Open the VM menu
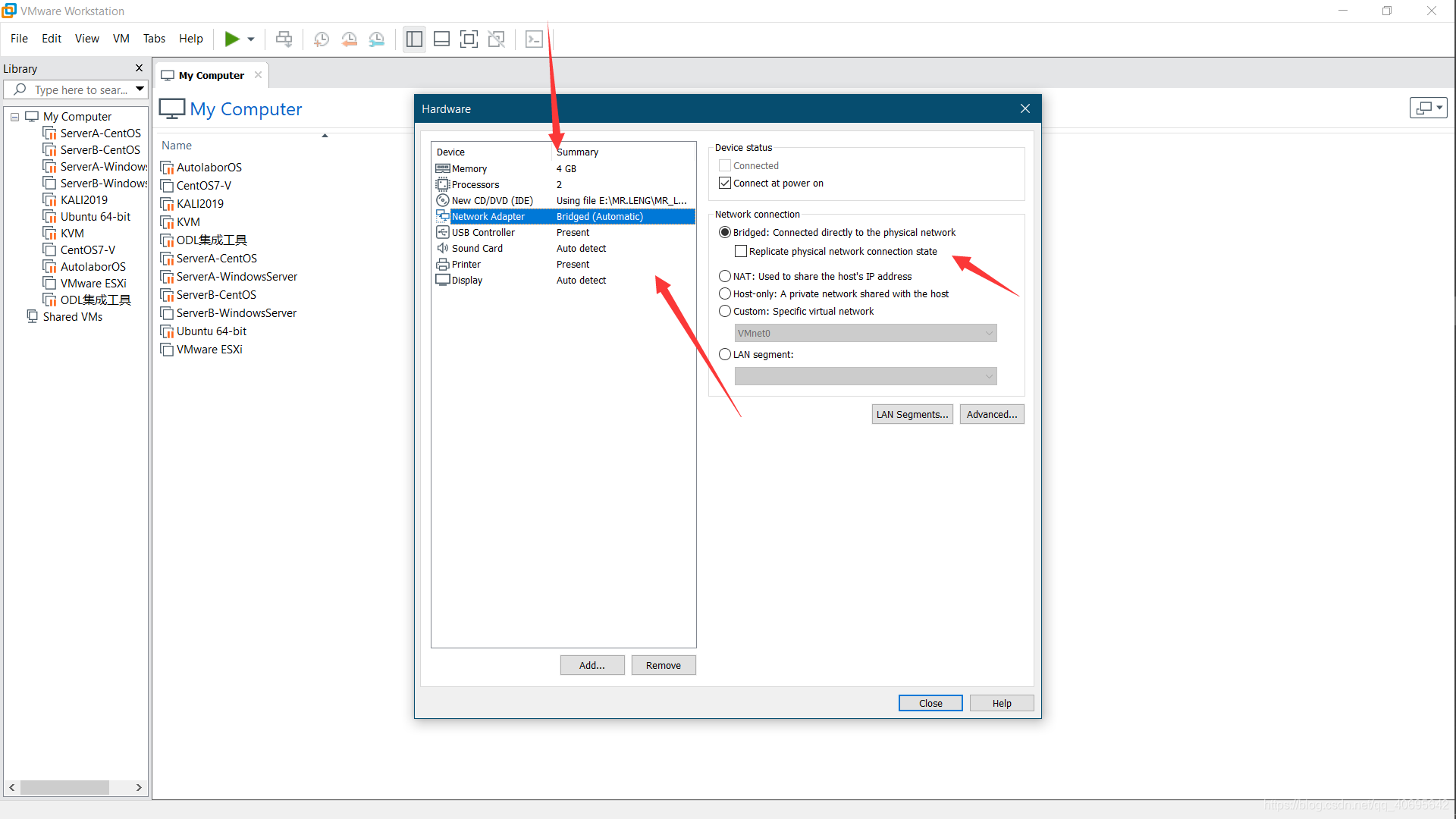This screenshot has width=1456, height=819. click(x=121, y=39)
